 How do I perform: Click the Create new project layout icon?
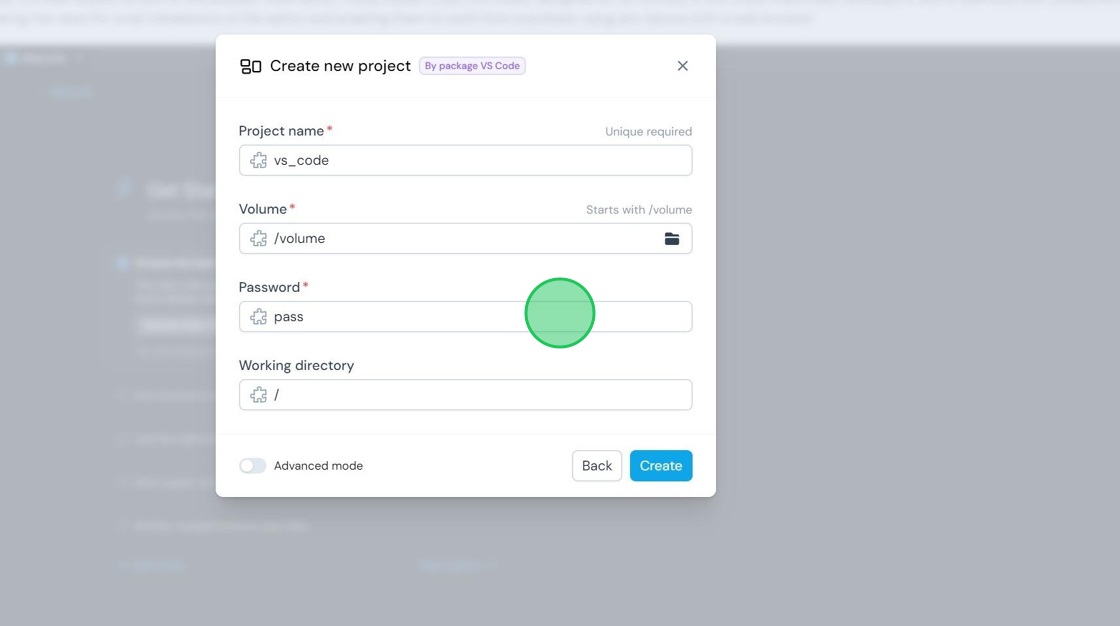250,66
